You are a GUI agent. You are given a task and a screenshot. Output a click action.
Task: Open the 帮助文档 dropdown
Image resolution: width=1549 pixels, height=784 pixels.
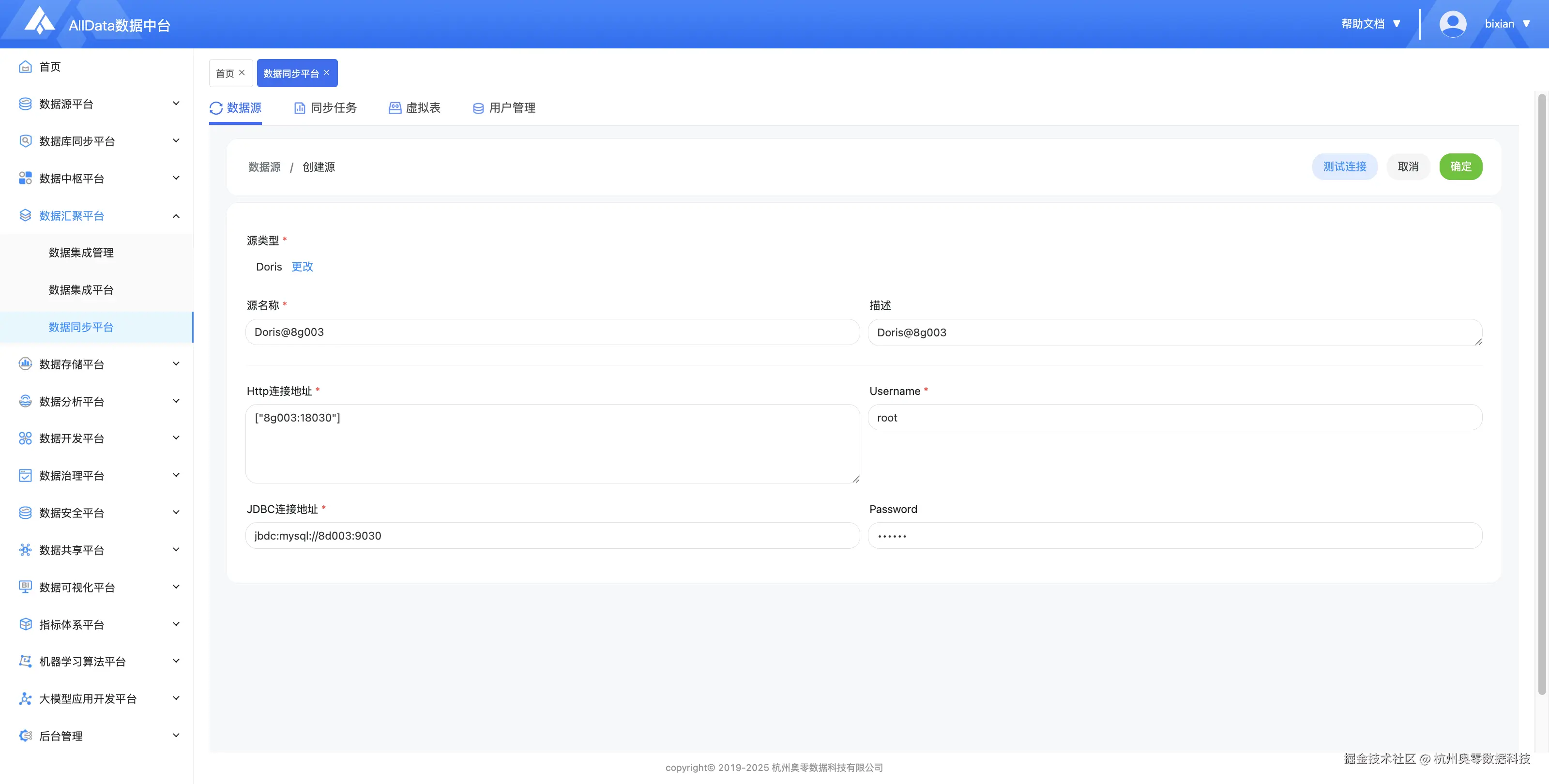(x=1371, y=24)
